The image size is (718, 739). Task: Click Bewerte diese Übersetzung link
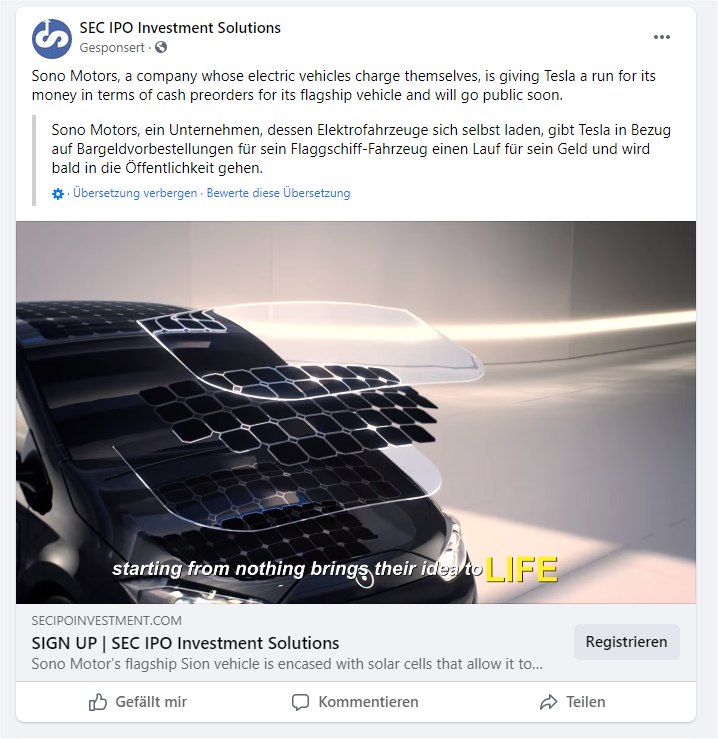point(278,193)
